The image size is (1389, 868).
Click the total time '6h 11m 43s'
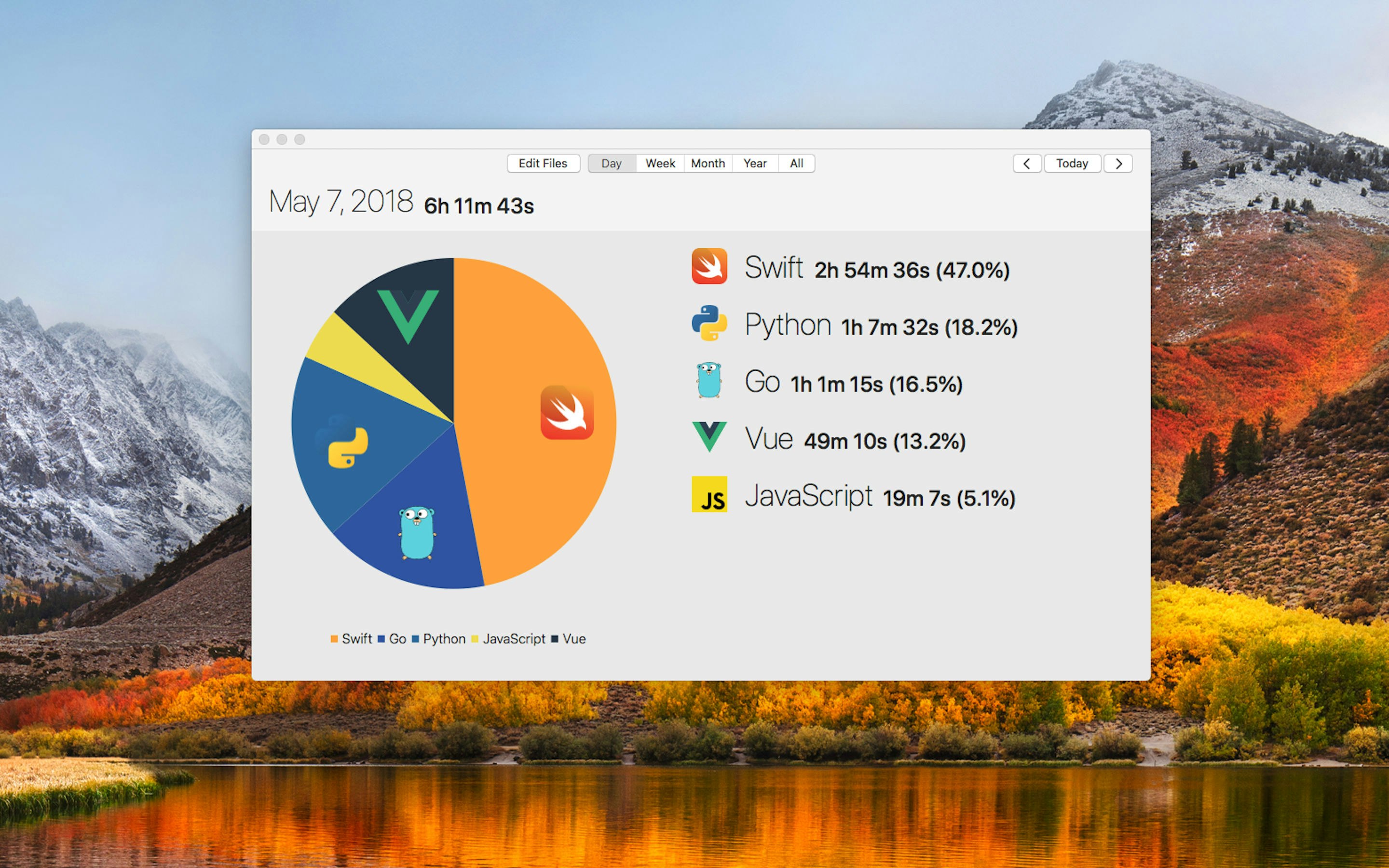pyautogui.click(x=479, y=206)
